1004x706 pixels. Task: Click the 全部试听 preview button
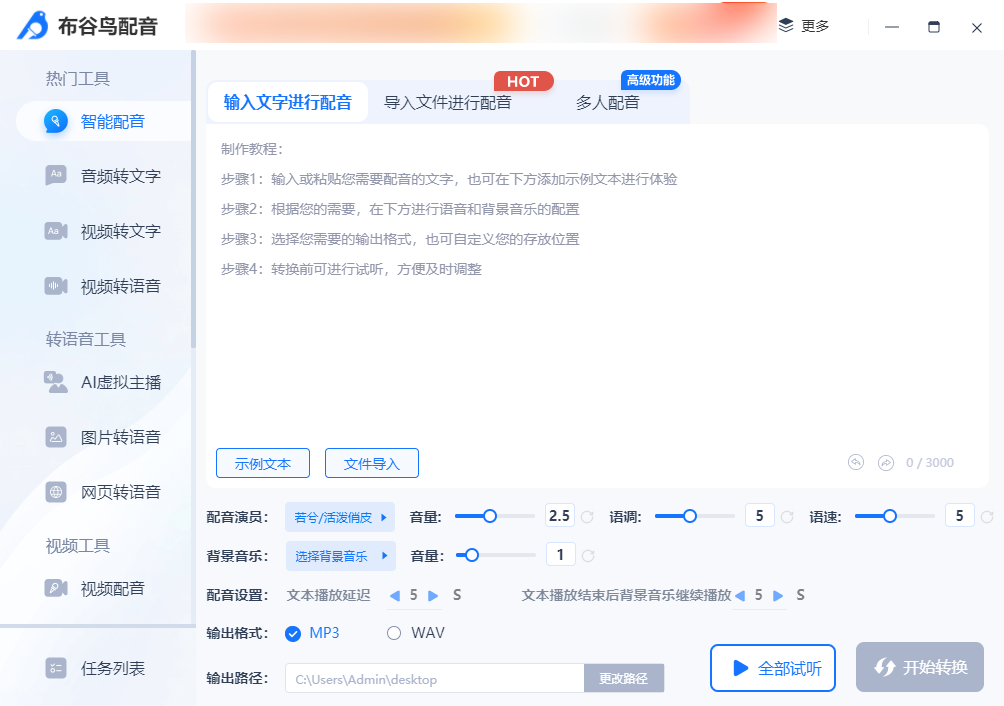pyautogui.click(x=772, y=667)
